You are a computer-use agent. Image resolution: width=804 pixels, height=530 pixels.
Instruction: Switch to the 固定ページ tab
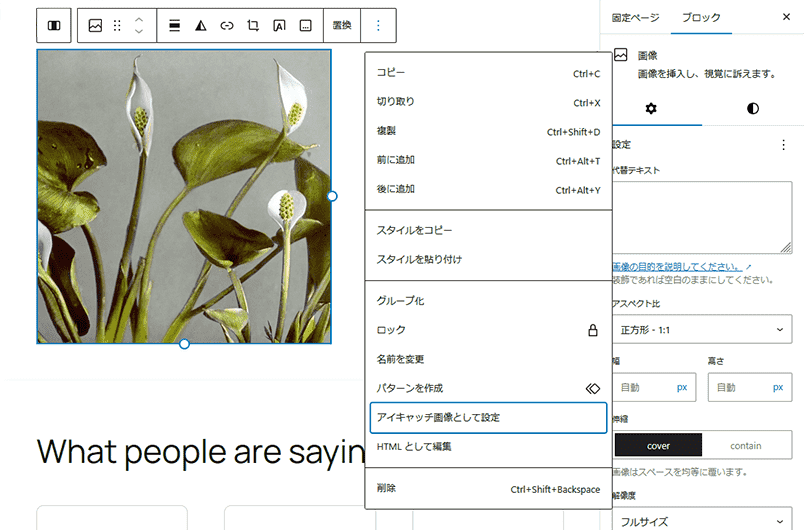tap(636, 18)
